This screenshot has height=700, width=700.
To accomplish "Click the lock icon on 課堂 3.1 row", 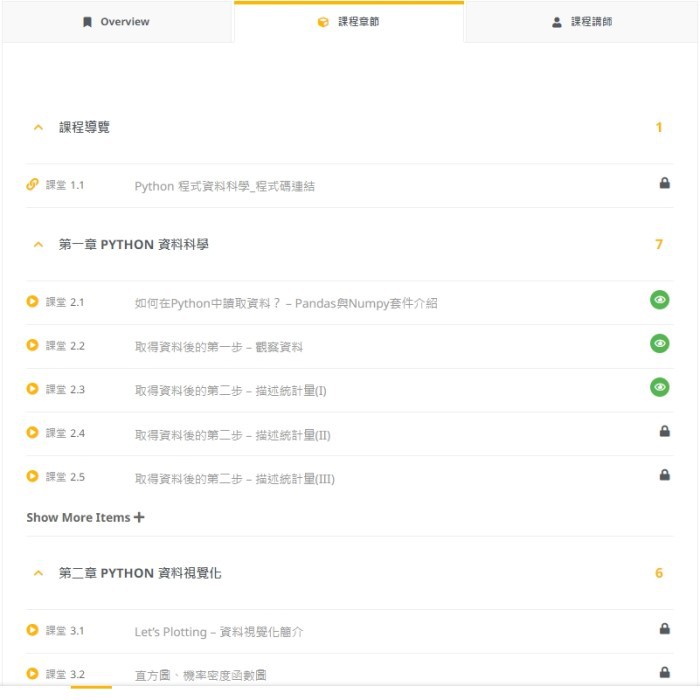I will point(665,629).
